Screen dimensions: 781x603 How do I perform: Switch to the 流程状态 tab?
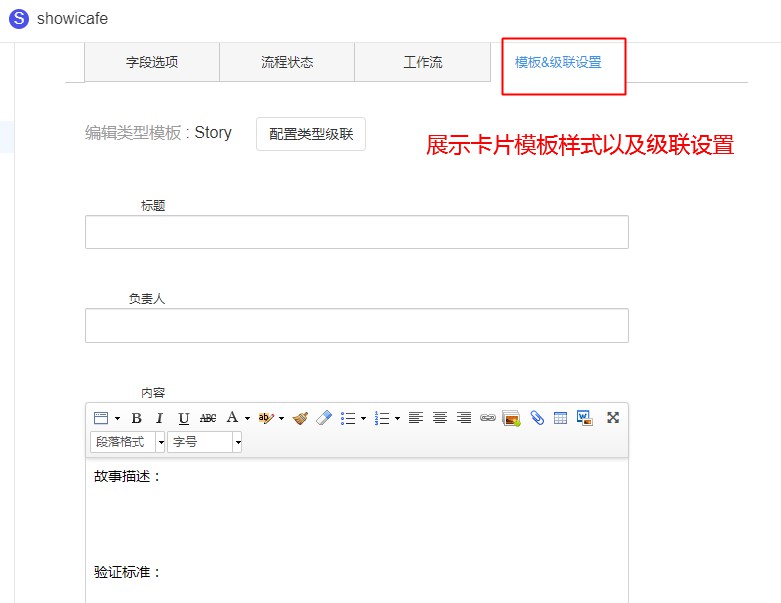[x=287, y=62]
